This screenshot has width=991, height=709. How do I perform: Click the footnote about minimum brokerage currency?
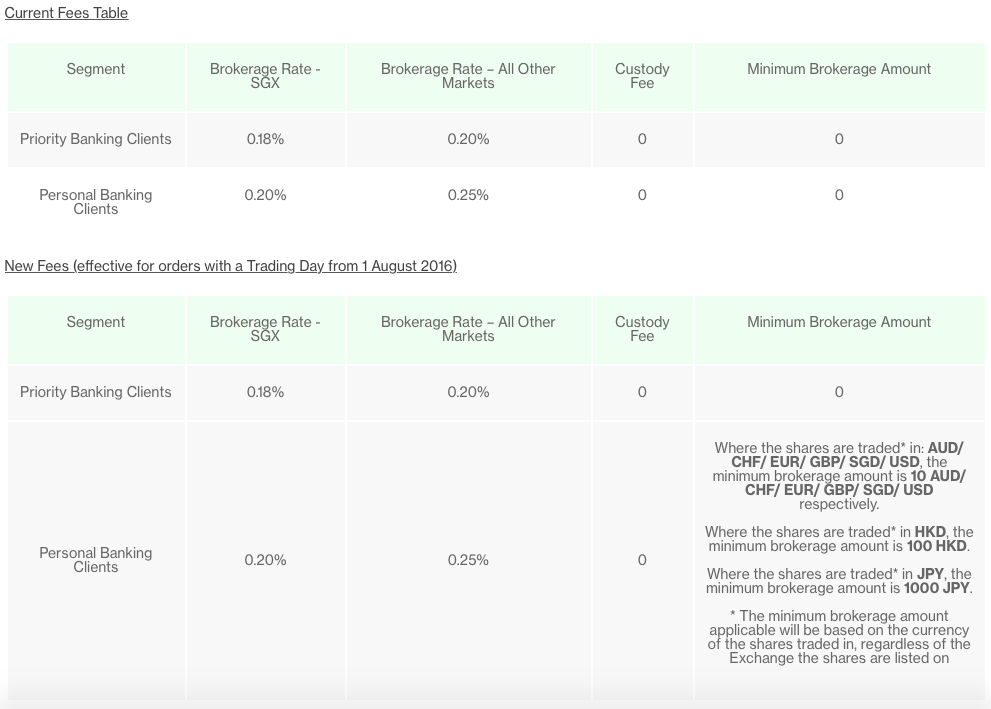839,637
